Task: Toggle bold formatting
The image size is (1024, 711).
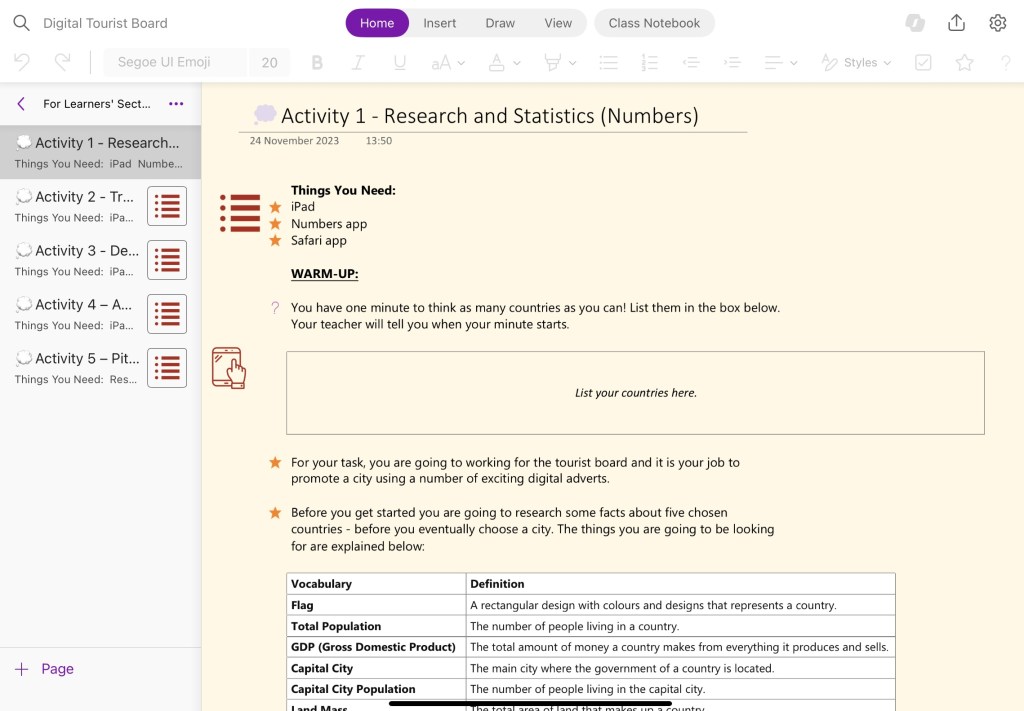Action: tap(317, 62)
